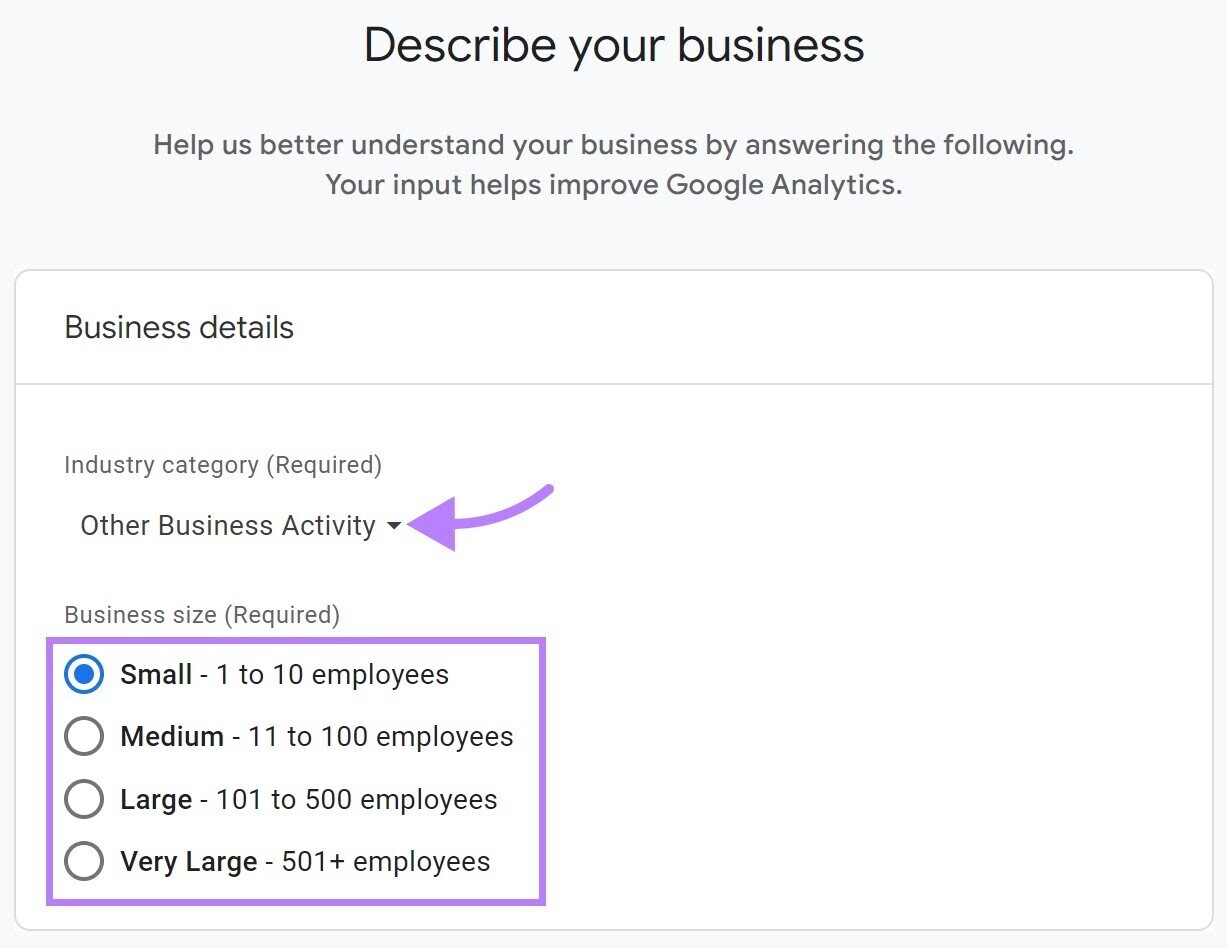1227x948 pixels.
Task: Click the Describe your business title
Action: 613,44
